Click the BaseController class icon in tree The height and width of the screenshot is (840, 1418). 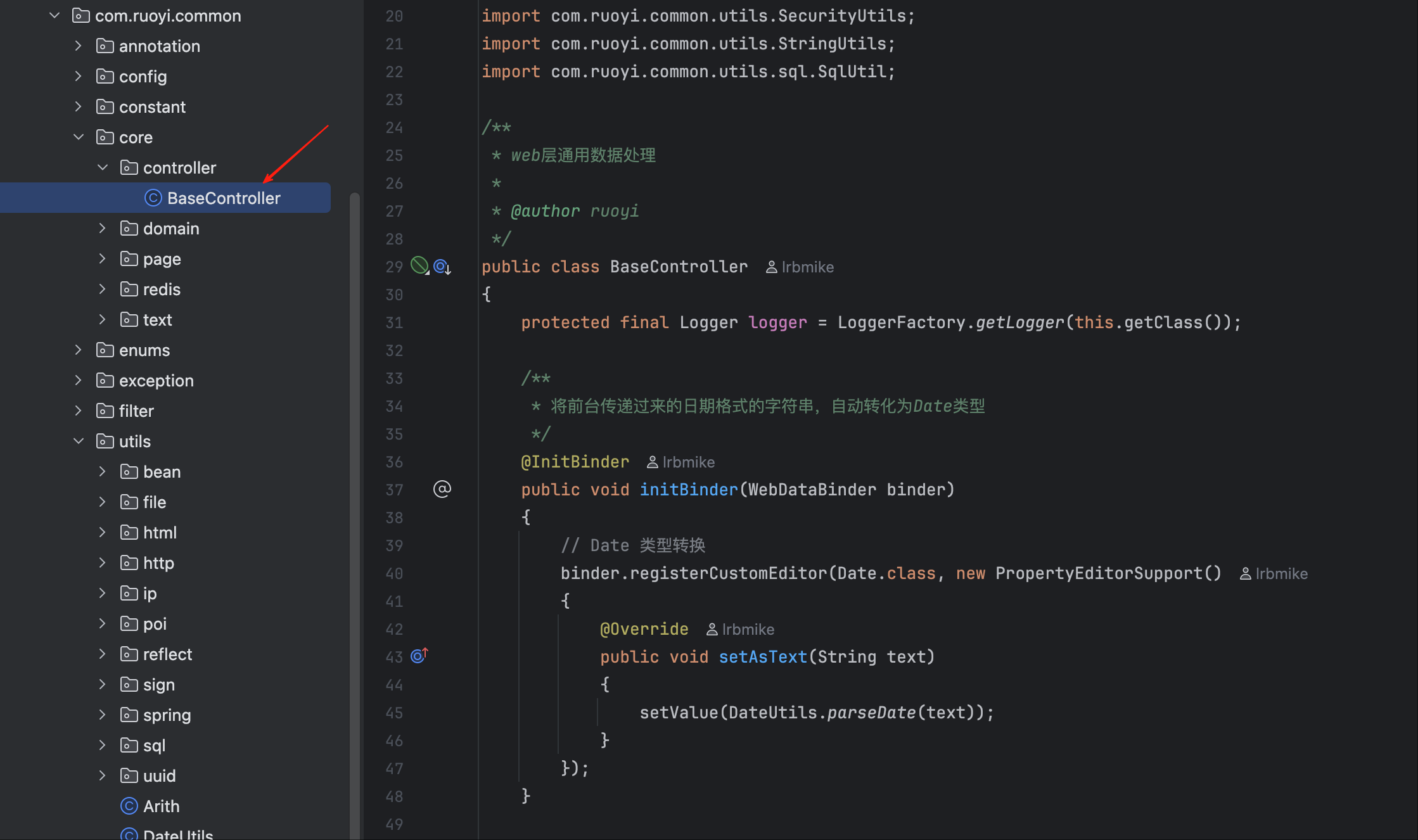(153, 198)
